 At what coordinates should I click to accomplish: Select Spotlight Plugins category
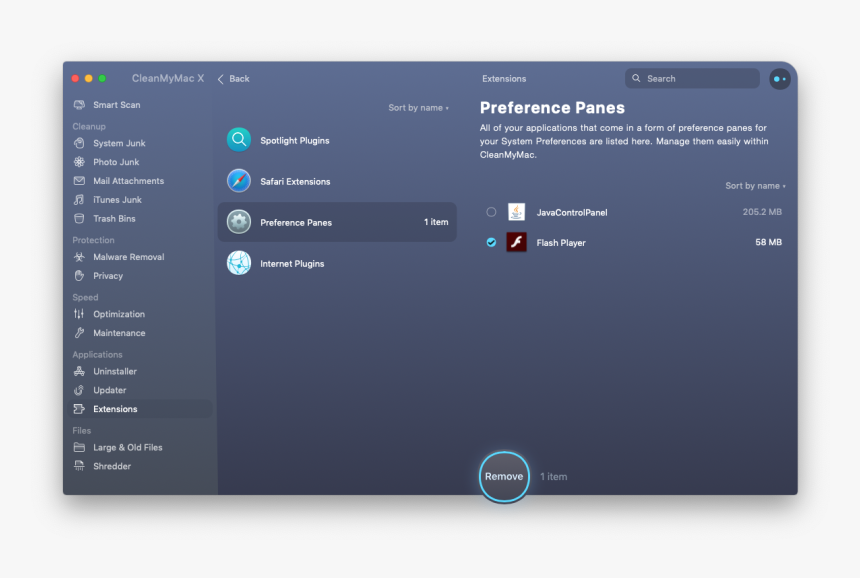pyautogui.click(x=337, y=140)
